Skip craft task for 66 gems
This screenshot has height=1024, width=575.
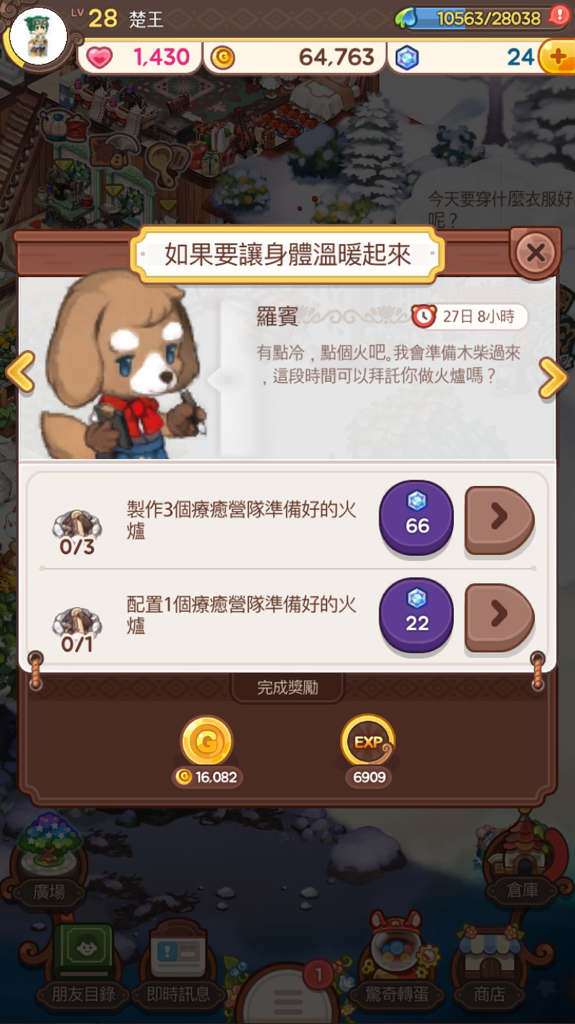[x=416, y=517]
